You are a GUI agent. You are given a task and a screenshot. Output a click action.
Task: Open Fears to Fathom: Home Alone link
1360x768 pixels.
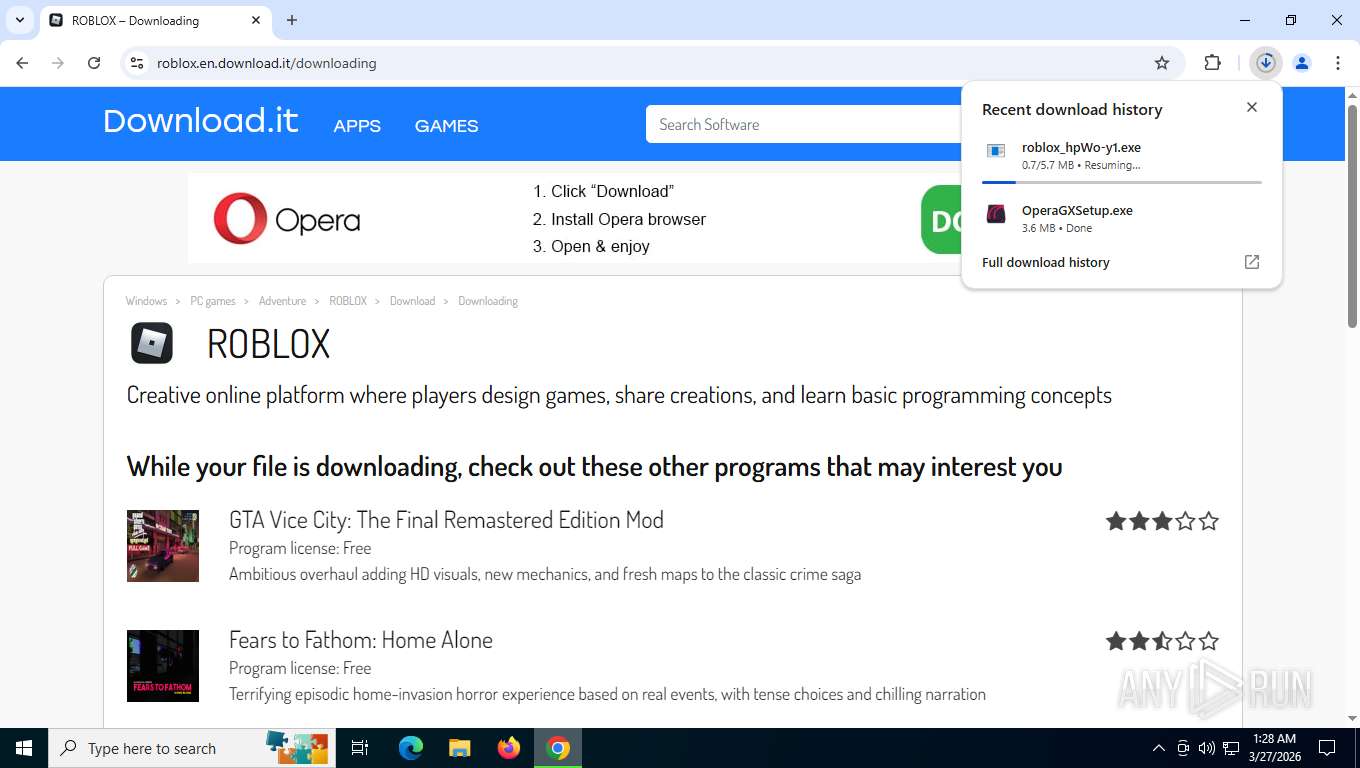pos(361,640)
